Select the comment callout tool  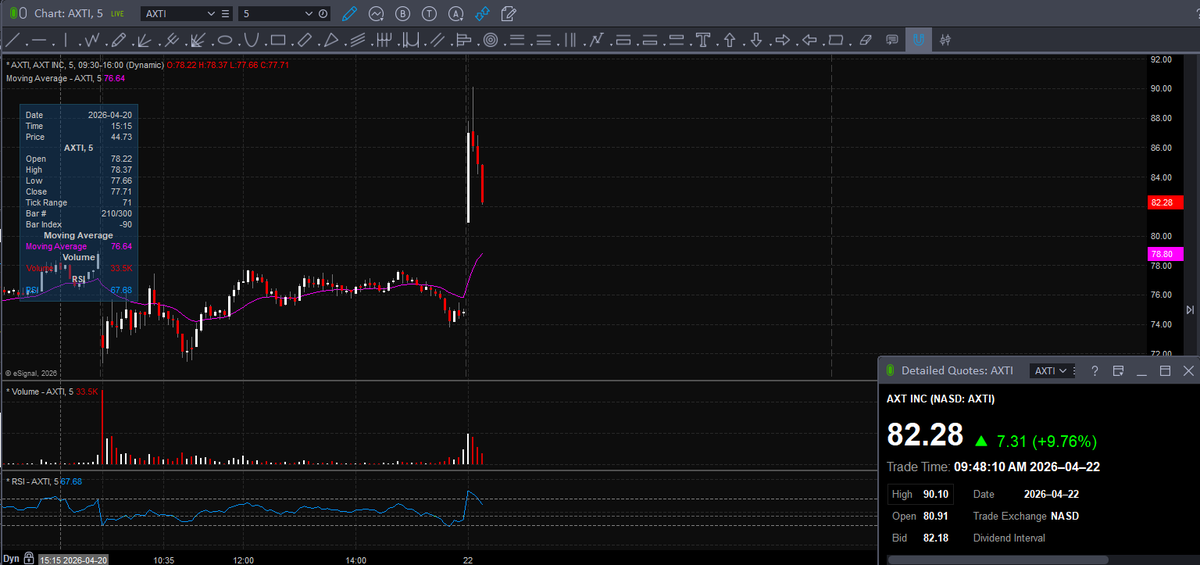click(892, 40)
